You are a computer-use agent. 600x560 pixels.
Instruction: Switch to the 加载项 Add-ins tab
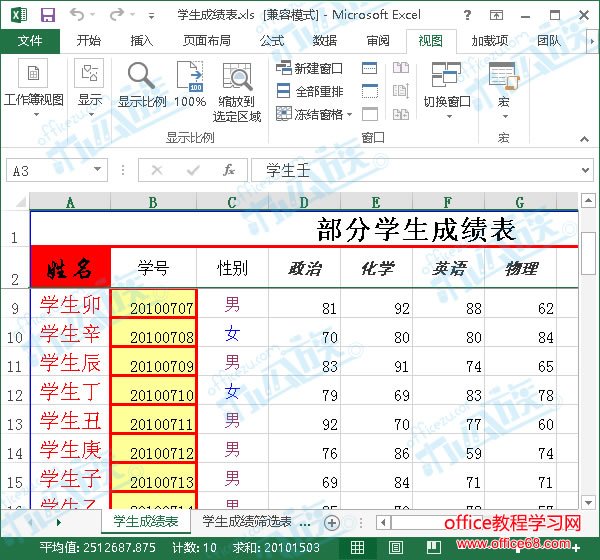click(x=489, y=41)
